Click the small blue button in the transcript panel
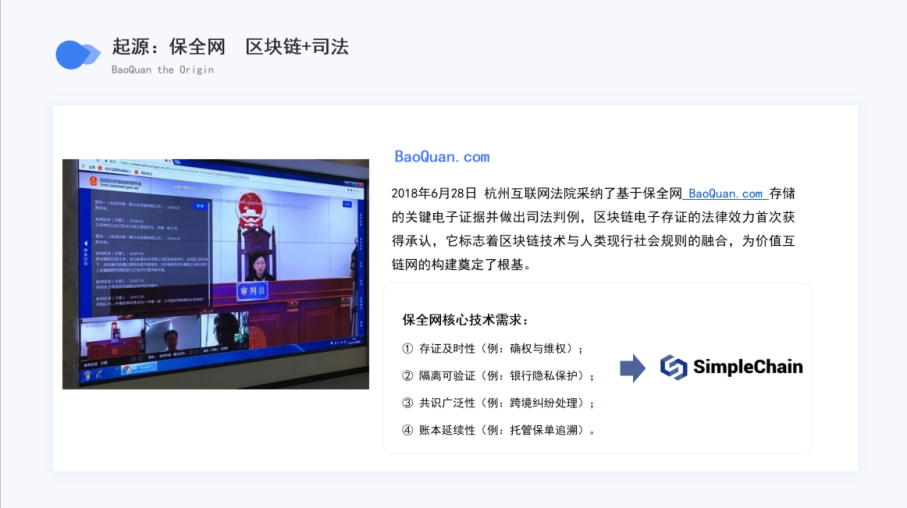 [x=200, y=203]
